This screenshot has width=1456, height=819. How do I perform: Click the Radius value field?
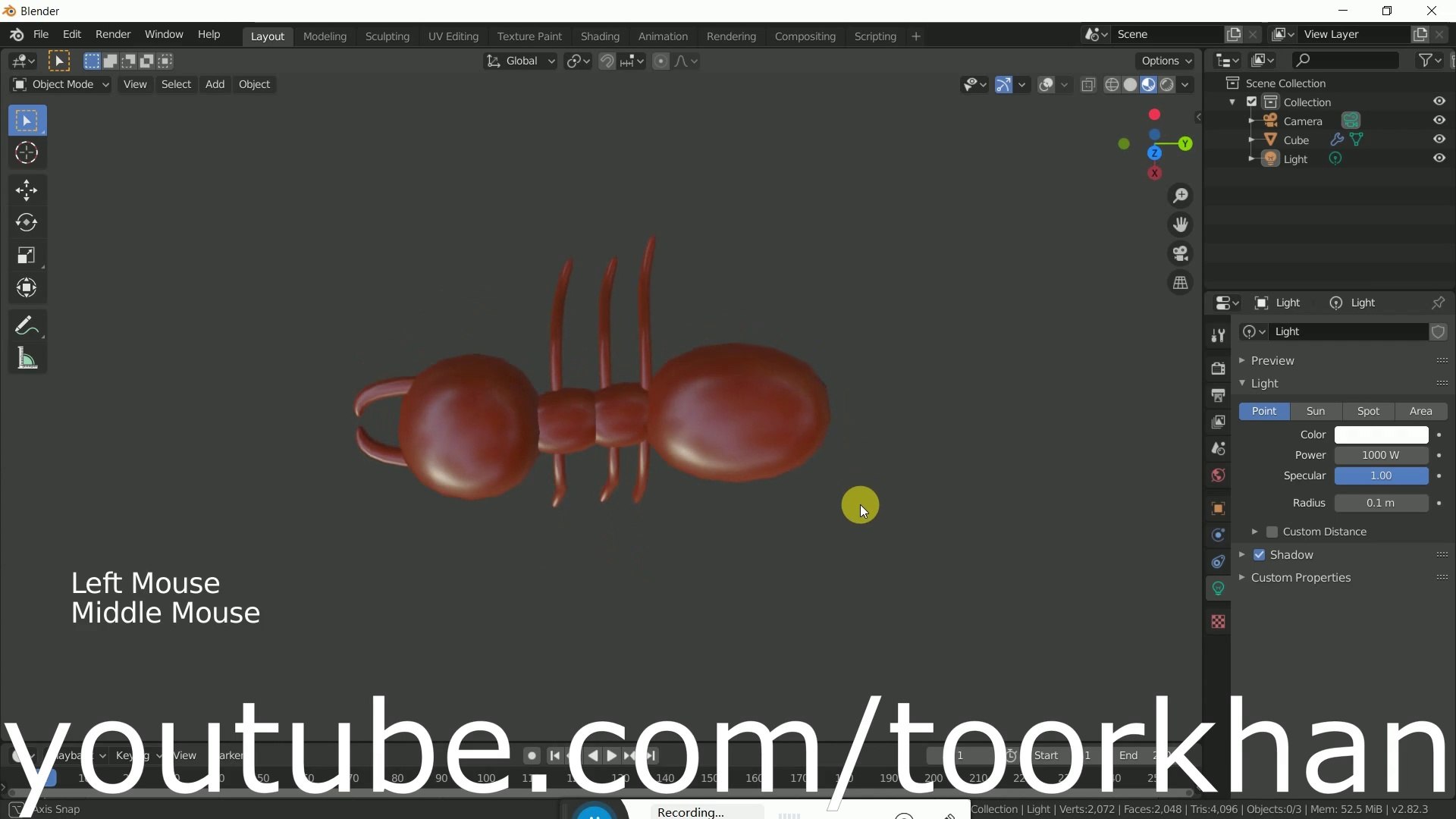1381,504
